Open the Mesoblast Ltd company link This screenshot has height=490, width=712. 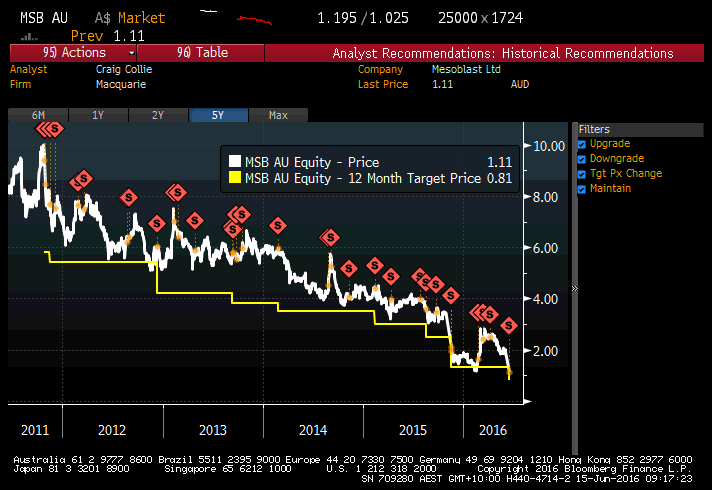[x=466, y=69]
